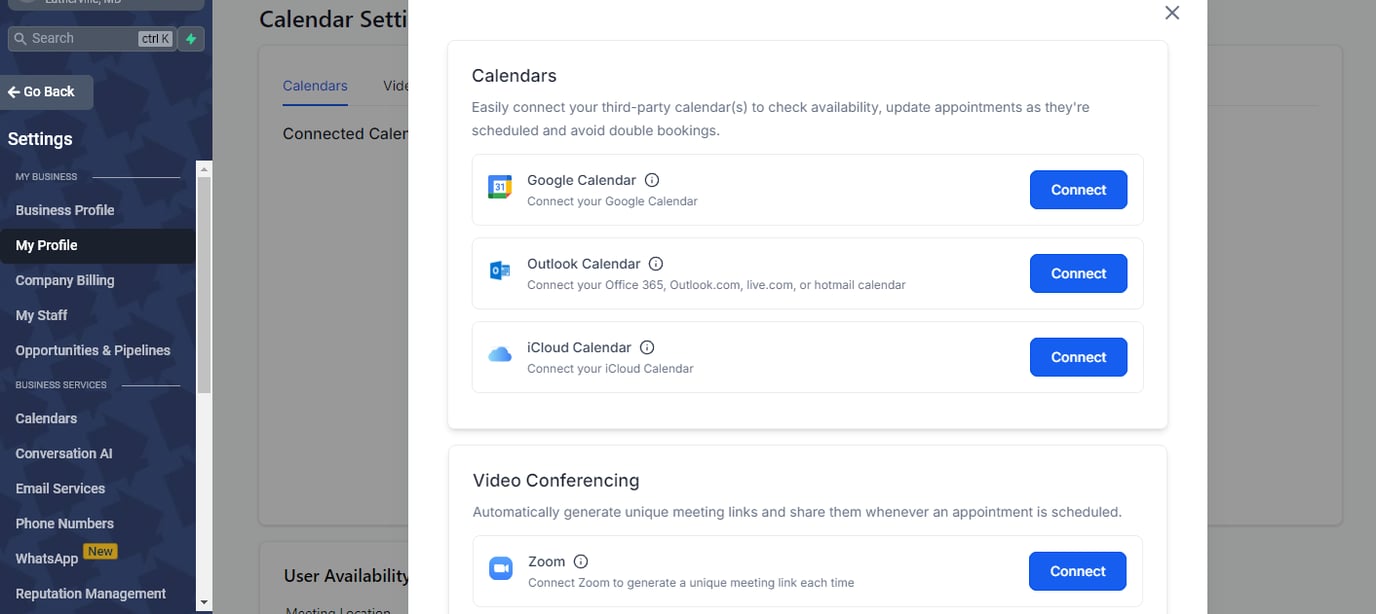1376x614 pixels.
Task: Click the magnifier icon in the search bar
Action: point(21,38)
